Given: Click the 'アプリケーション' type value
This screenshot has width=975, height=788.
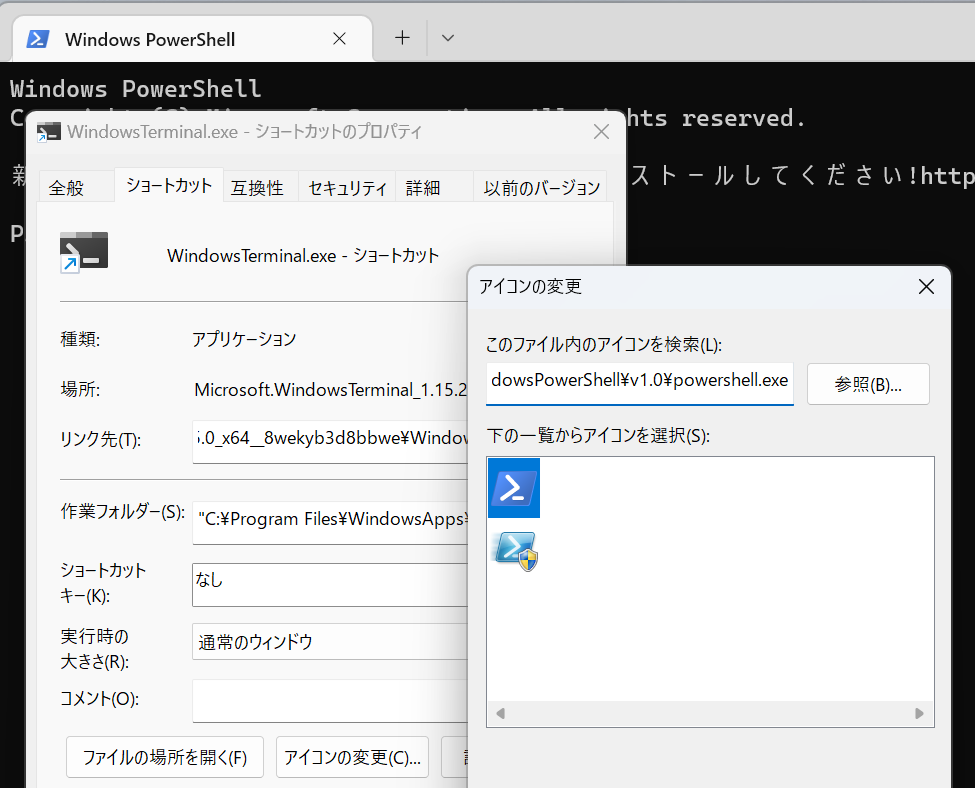Looking at the screenshot, I should tap(244, 339).
